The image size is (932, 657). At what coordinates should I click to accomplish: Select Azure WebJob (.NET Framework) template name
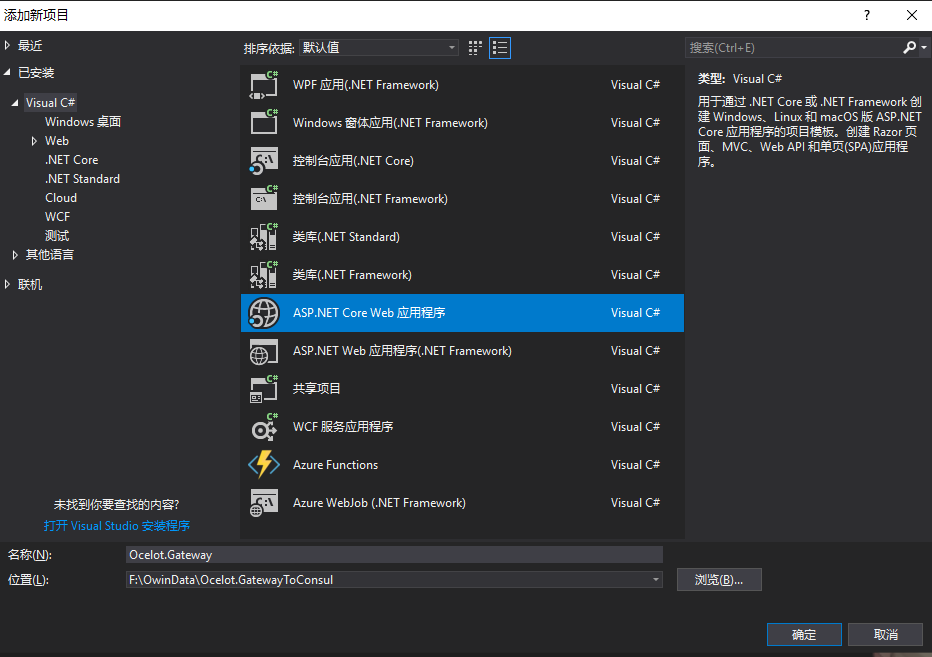click(379, 503)
